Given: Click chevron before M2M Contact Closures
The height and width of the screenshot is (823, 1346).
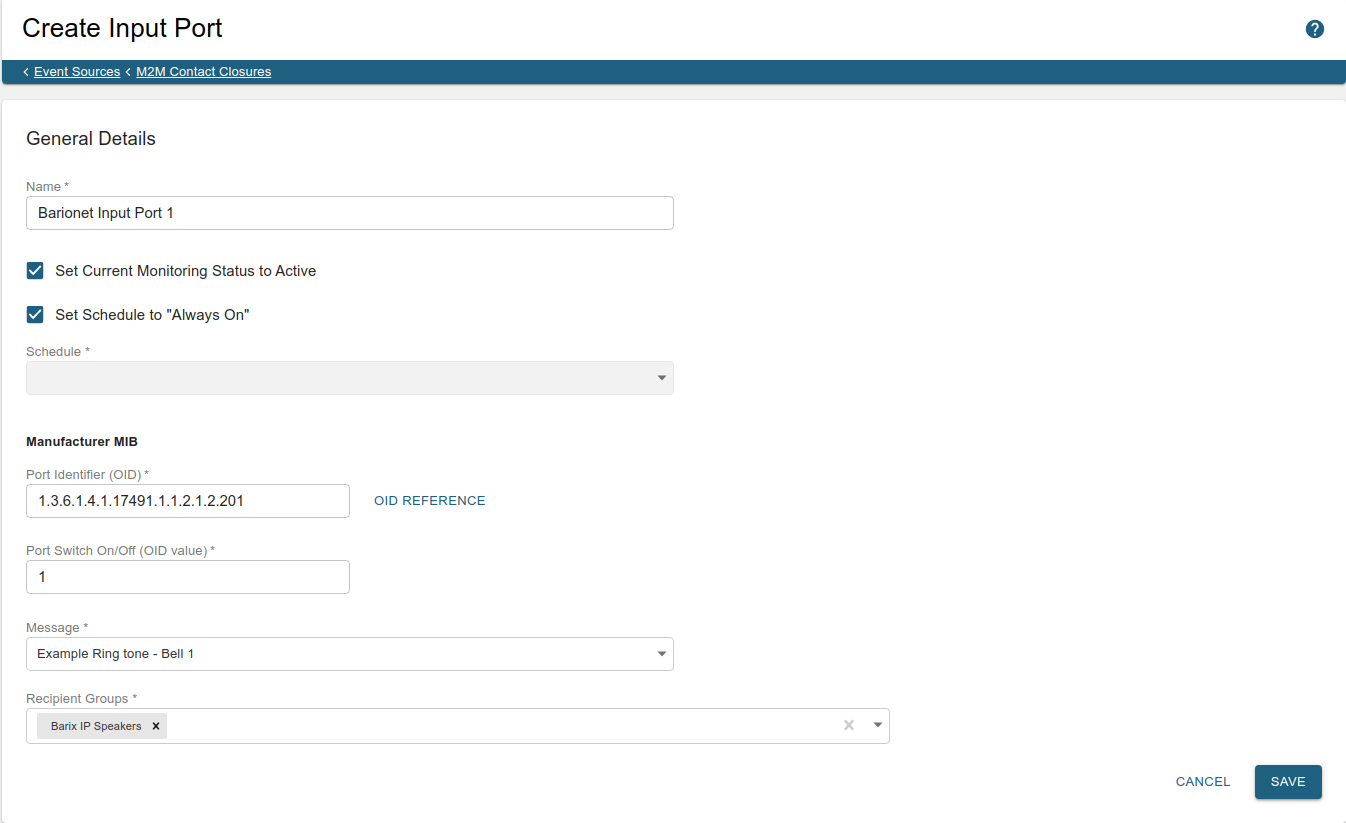Looking at the screenshot, I should 128,72.
